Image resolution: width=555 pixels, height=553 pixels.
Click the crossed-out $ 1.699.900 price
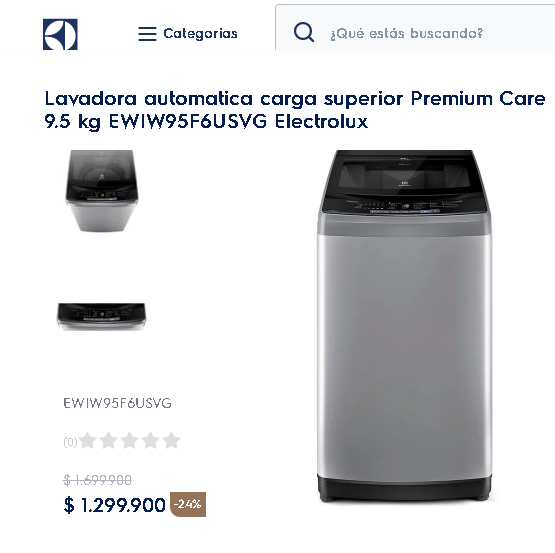point(97,480)
